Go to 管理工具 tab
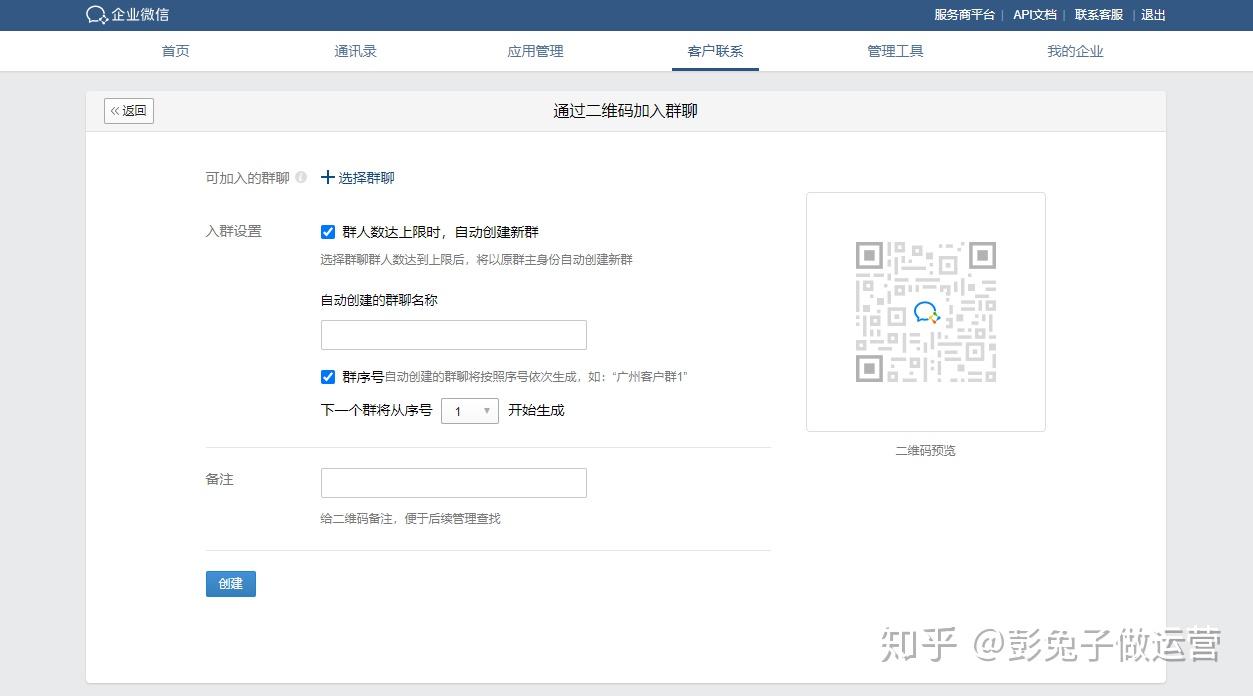This screenshot has width=1253, height=696. [896, 51]
